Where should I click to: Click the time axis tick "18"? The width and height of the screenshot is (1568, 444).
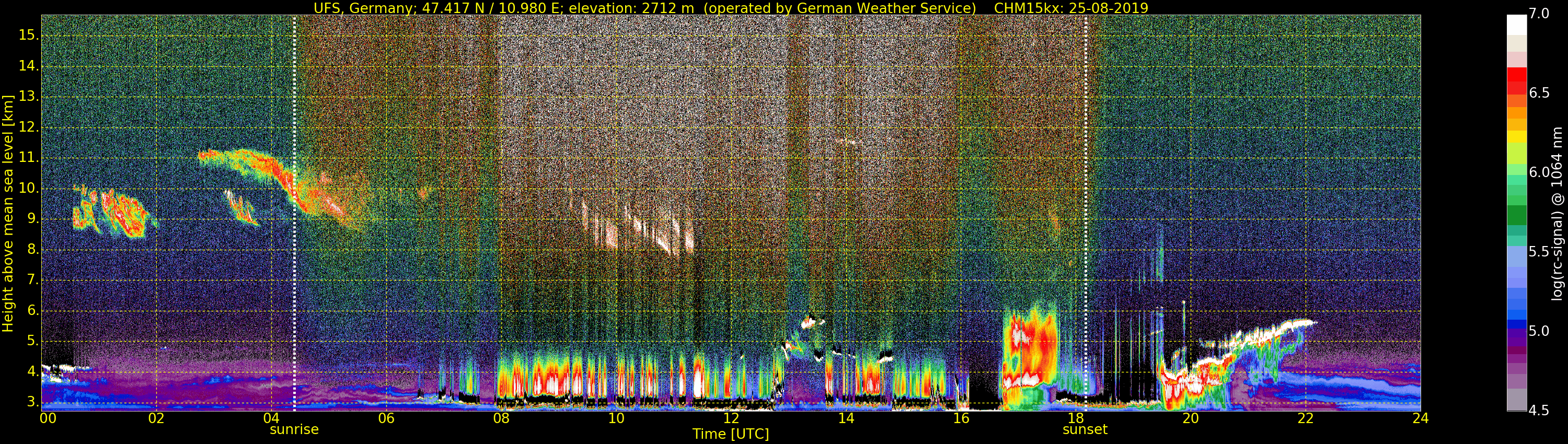1076,418
